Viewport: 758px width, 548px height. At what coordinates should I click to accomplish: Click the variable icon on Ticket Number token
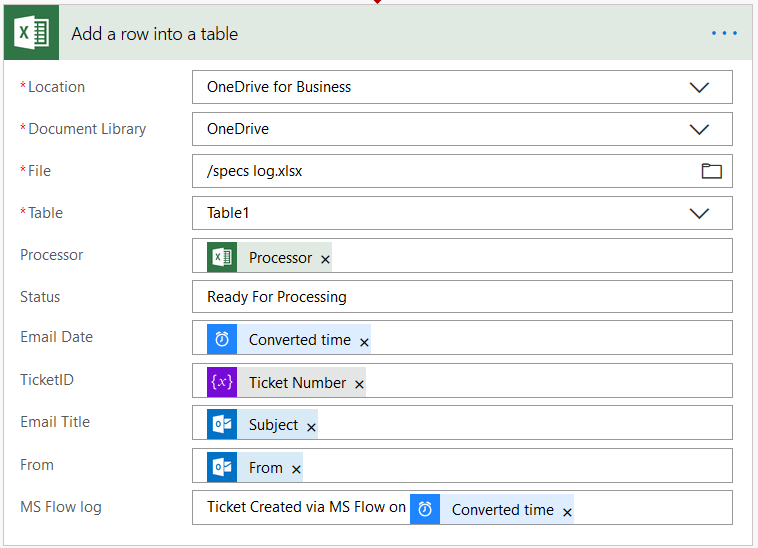[222, 383]
